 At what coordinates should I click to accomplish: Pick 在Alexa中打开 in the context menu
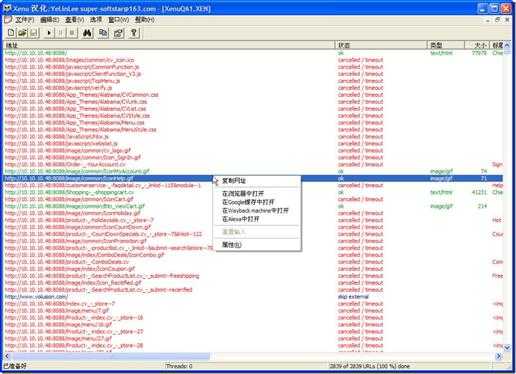click(x=241, y=219)
